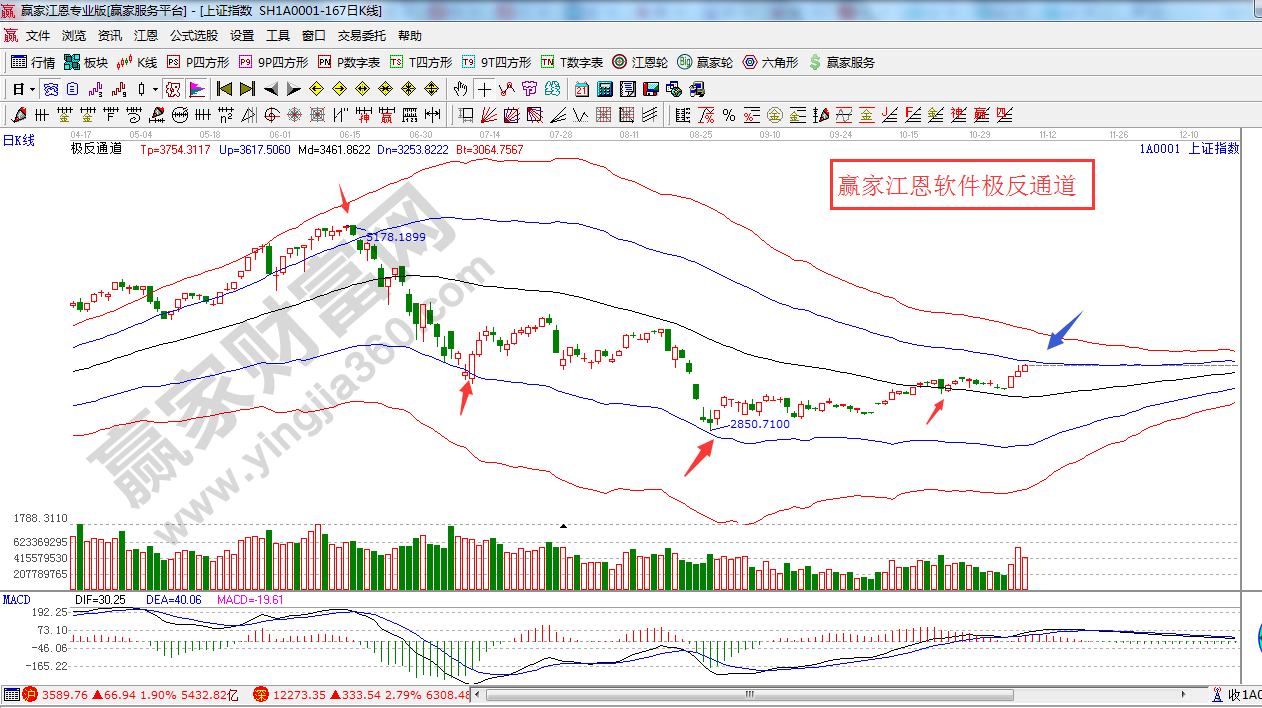The height and width of the screenshot is (708, 1262).
Task: Toggle the flag marker button
Action: (197, 89)
